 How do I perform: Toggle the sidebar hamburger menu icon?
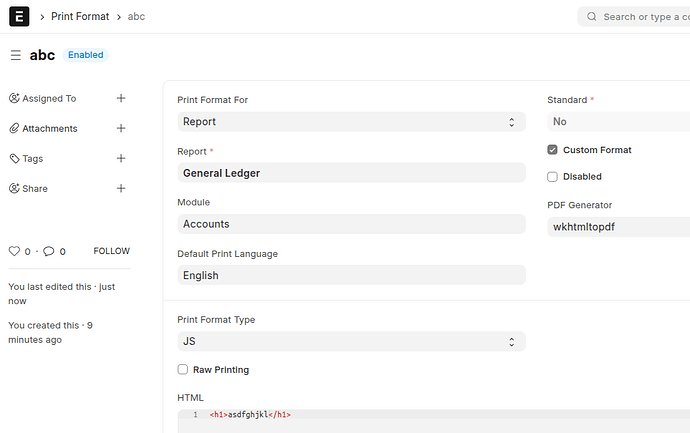coord(15,55)
